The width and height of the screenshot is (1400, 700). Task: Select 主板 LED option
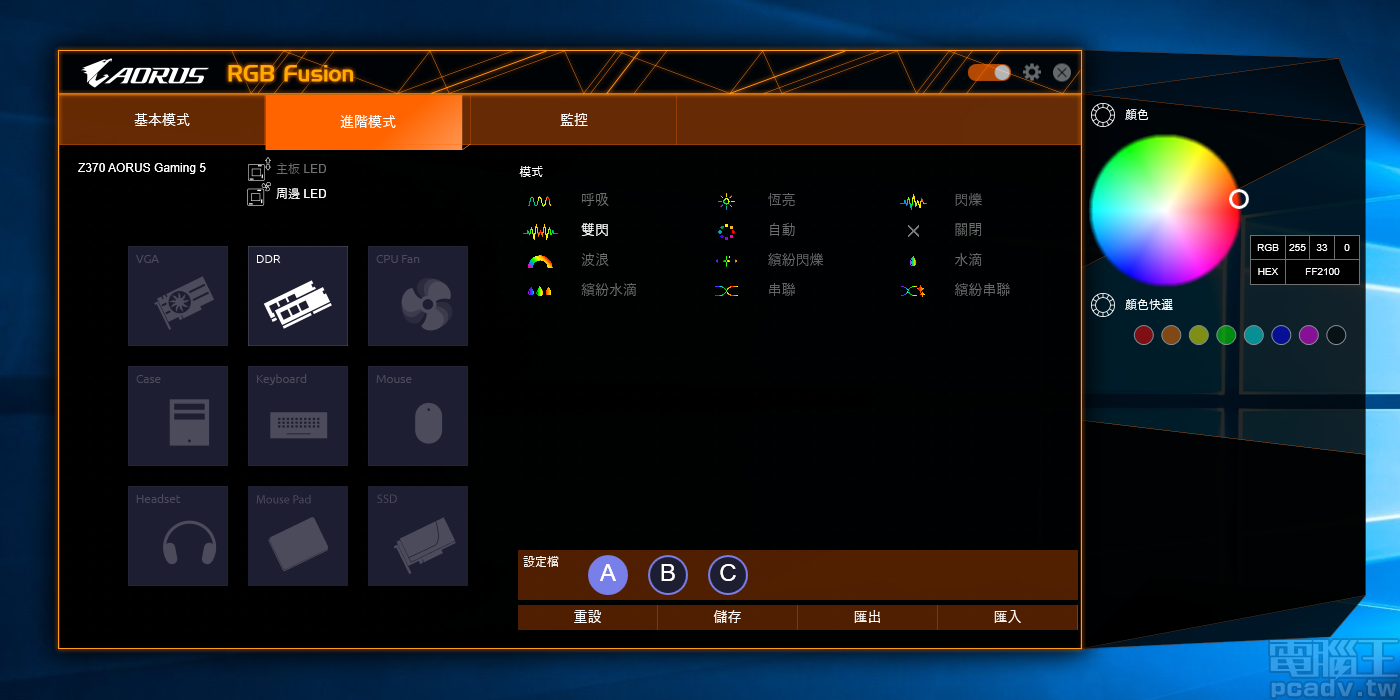[x=301, y=169]
